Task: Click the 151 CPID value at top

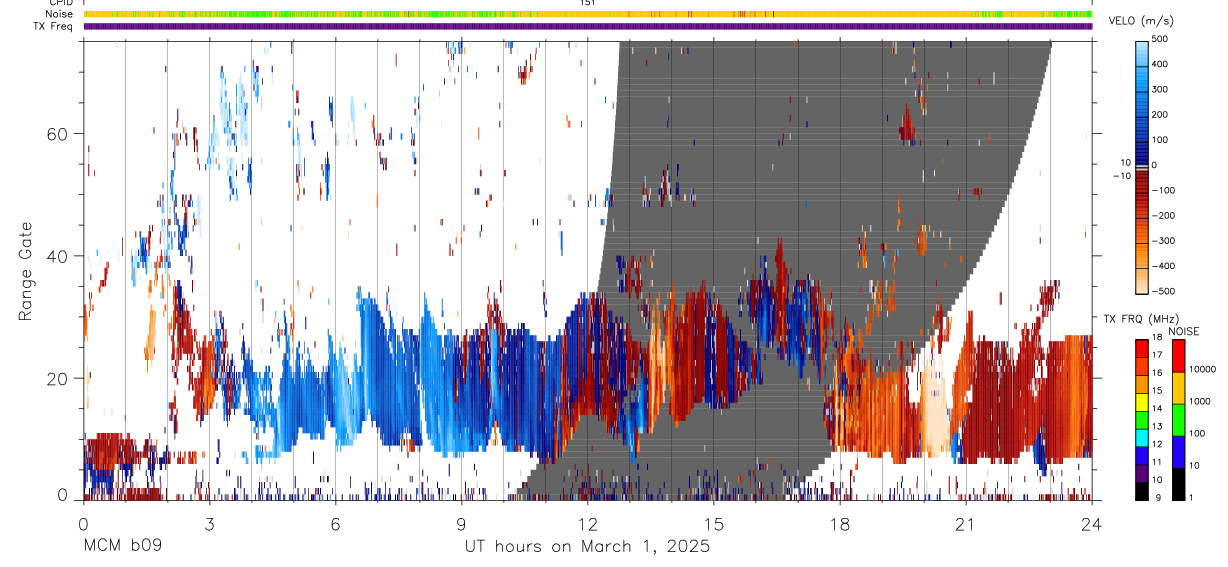Action: (588, 3)
